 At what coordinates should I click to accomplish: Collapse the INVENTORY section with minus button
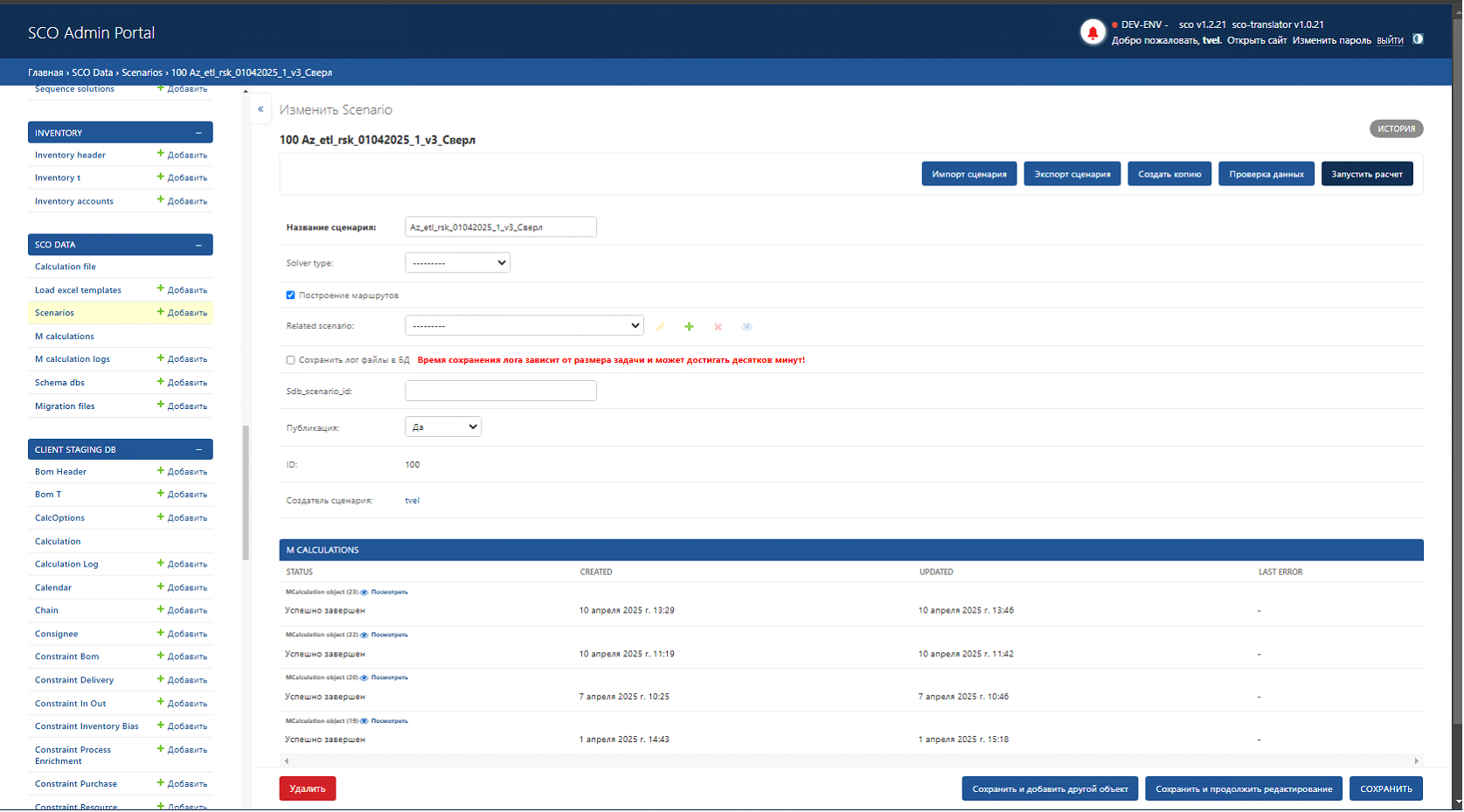pos(198,133)
